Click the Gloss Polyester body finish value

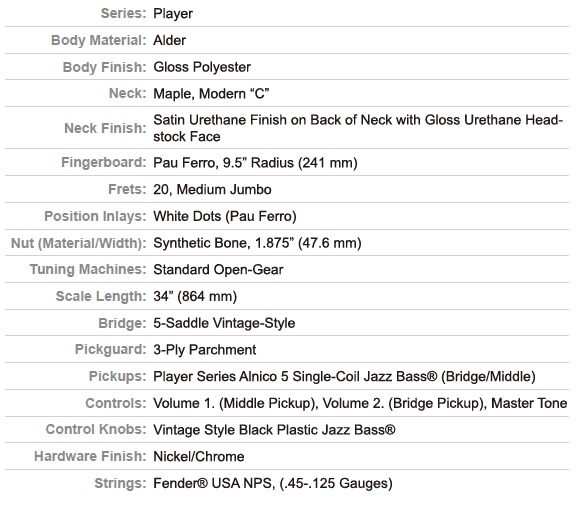202,67
